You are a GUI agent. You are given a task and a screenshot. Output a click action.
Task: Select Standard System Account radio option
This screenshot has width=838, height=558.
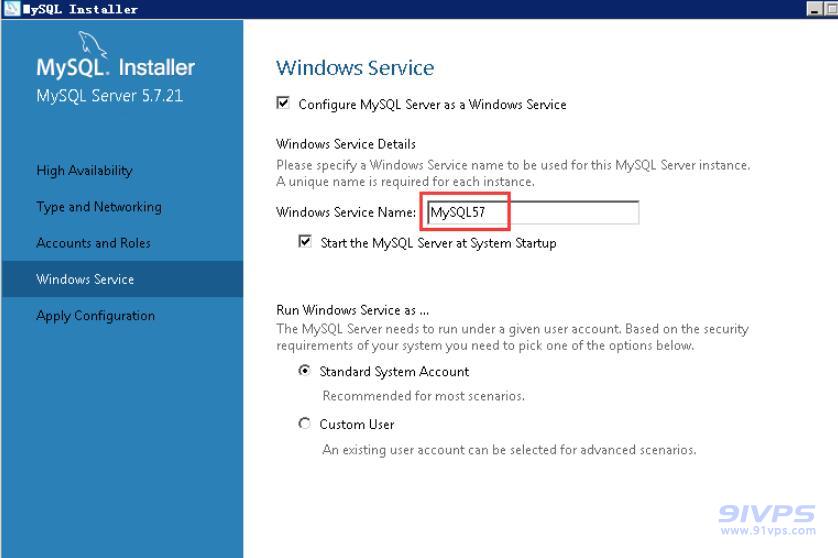tap(305, 370)
